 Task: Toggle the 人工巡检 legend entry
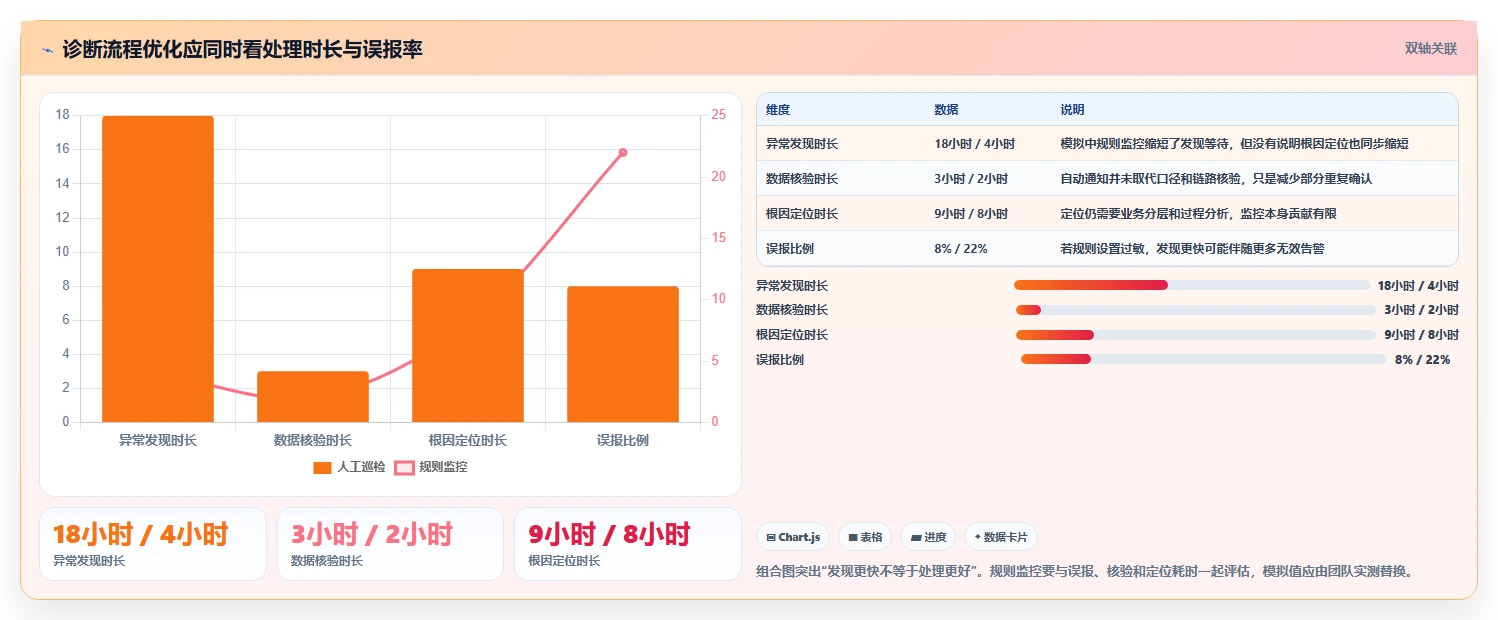349,467
